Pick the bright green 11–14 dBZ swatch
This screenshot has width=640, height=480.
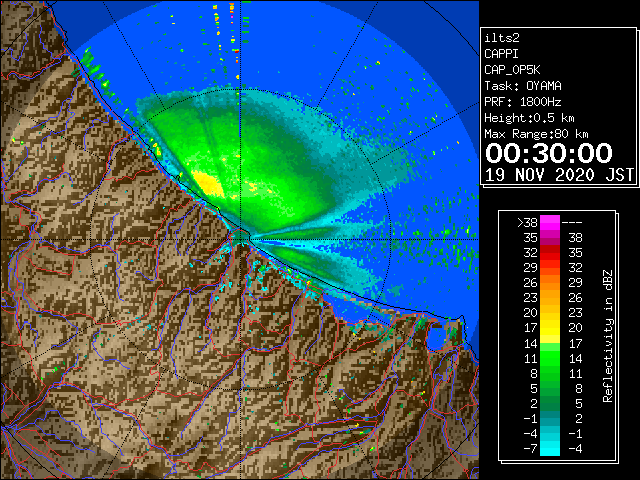click(550, 358)
